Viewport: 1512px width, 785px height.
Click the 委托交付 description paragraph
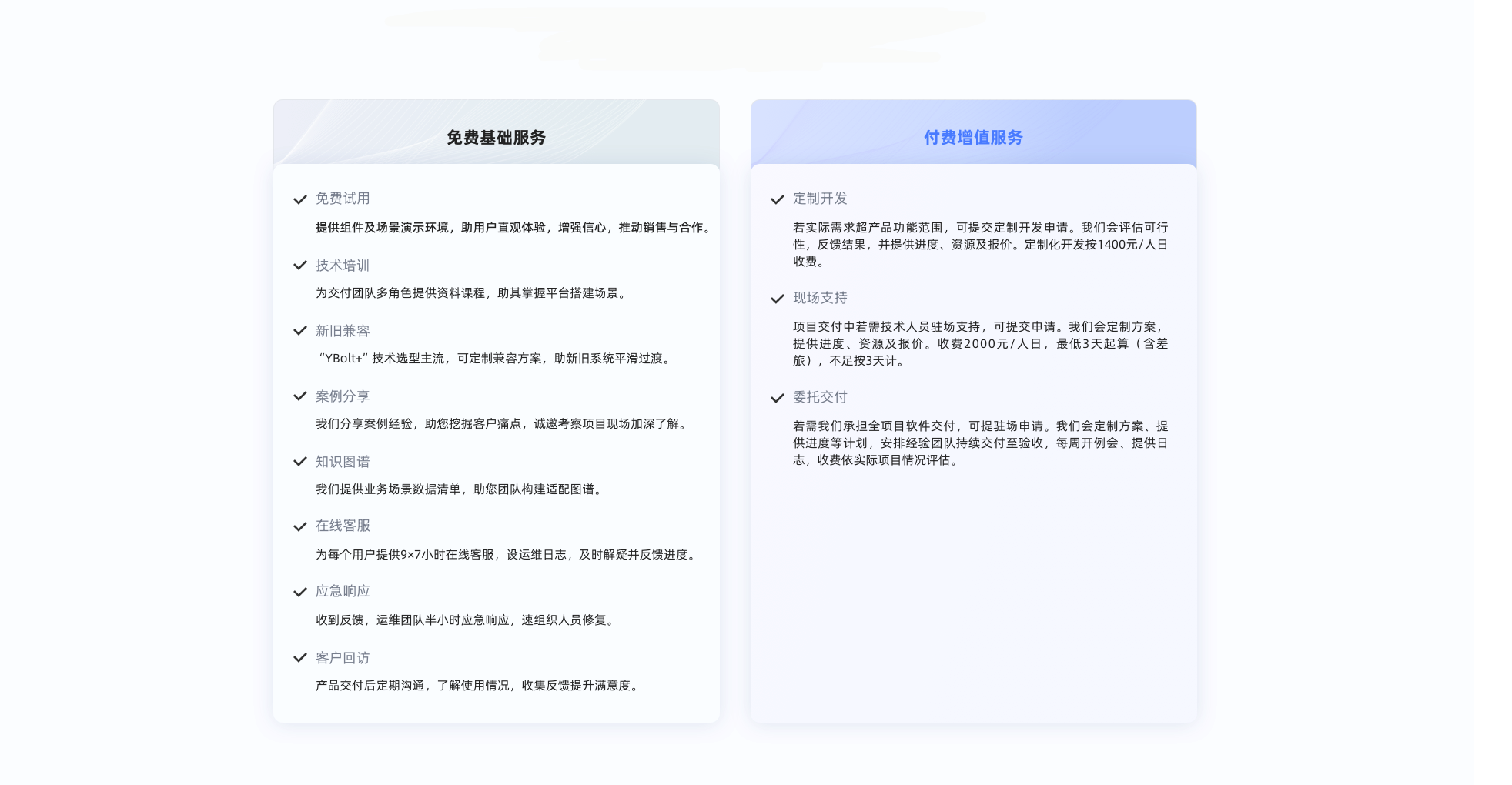980,443
